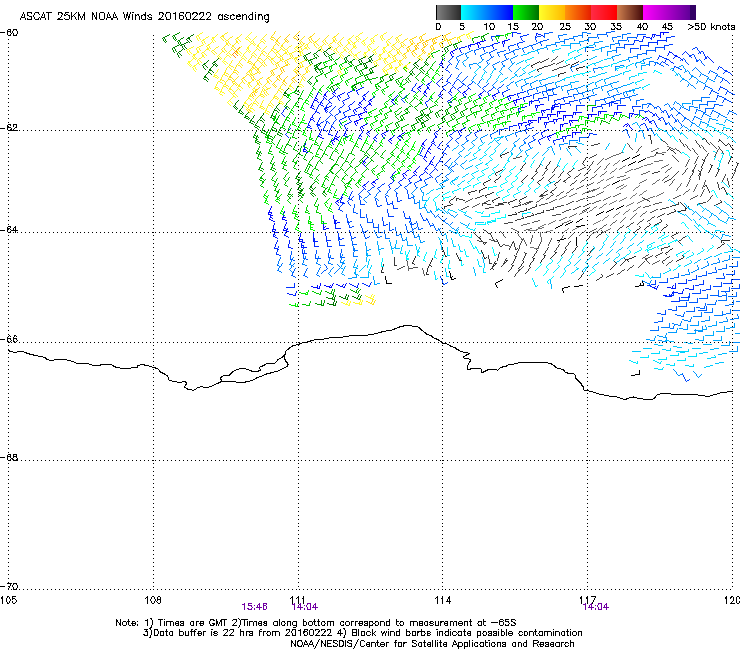Click the 'Data buffer is 22 hrs' note
This screenshot has width=740, height=650.
click(x=362, y=633)
